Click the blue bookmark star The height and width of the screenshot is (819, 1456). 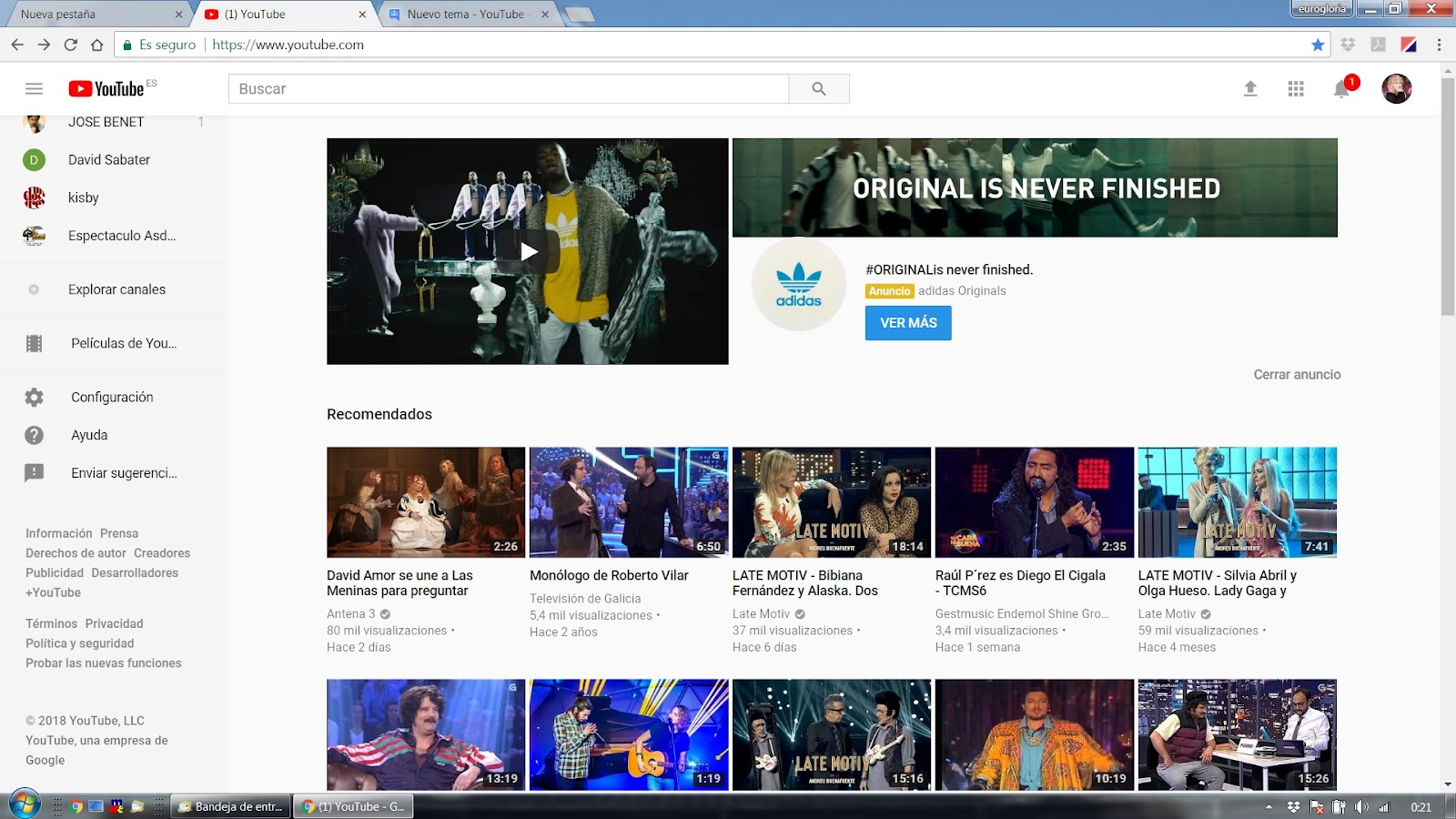1318,45
